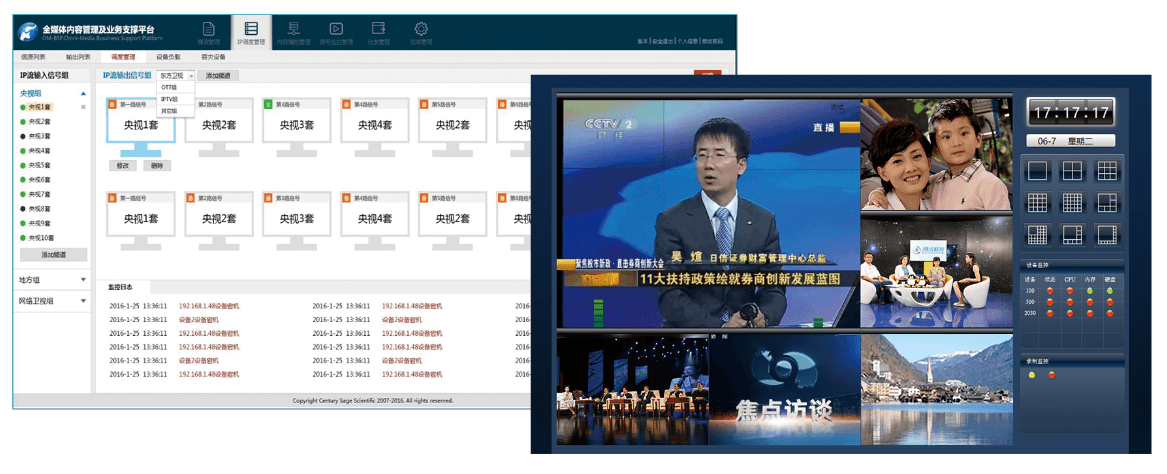Switch to the 2x2 quad-view layout icon
Image resolution: width=1167 pixels, height=474 pixels.
pyautogui.click(x=1071, y=170)
